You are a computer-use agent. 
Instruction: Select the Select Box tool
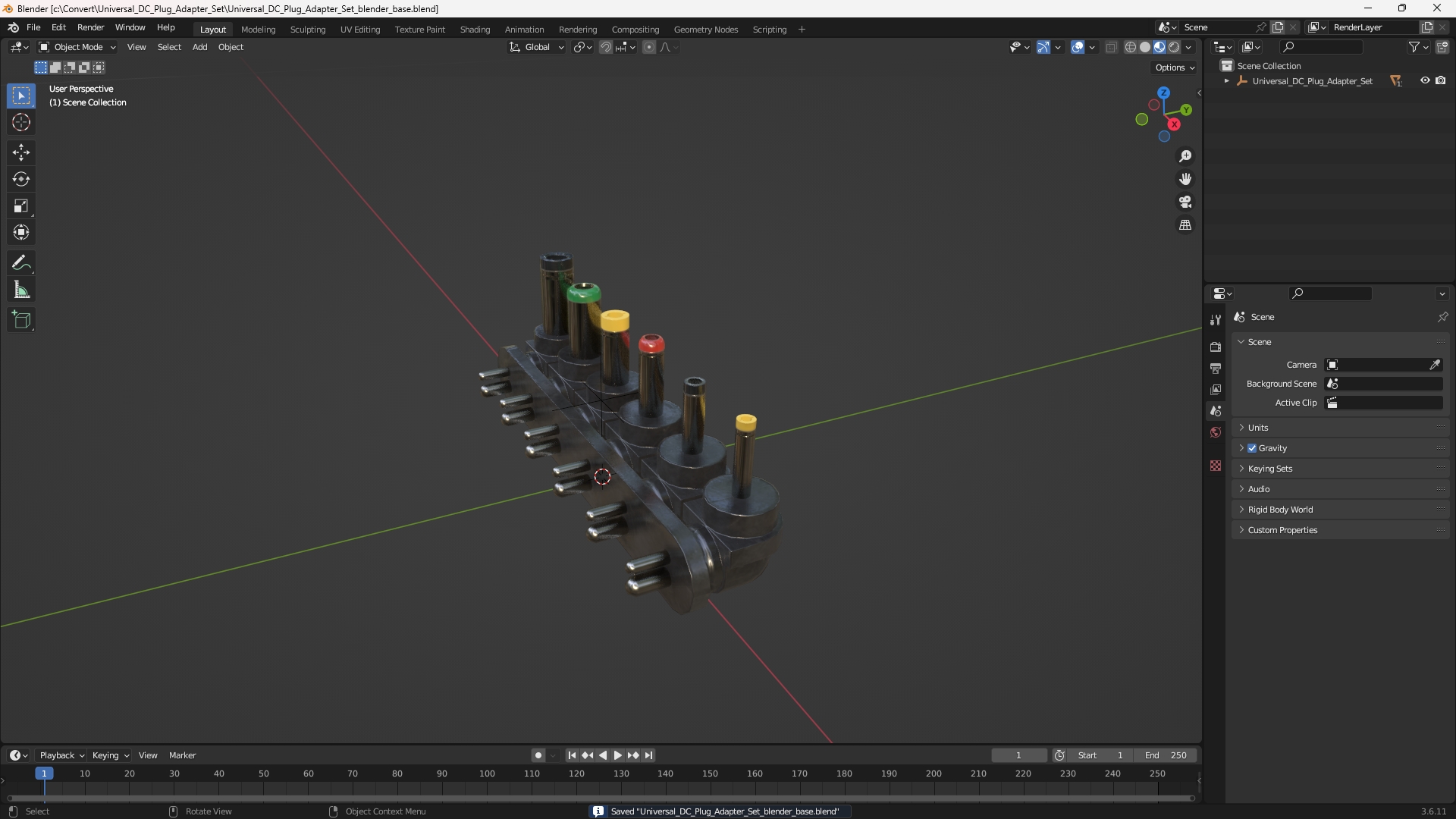pos(21,96)
